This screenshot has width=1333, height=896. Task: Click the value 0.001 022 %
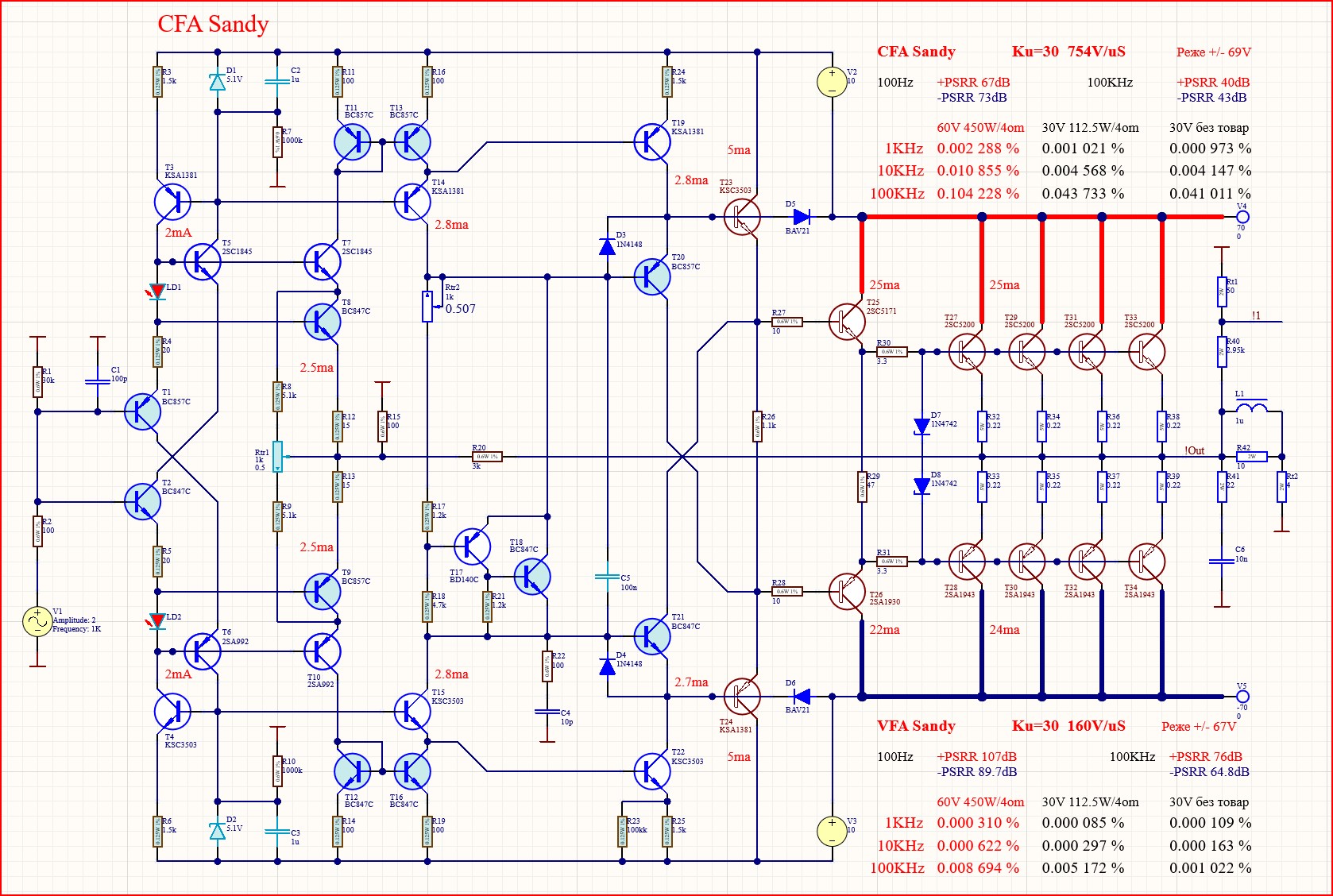click(1210, 868)
